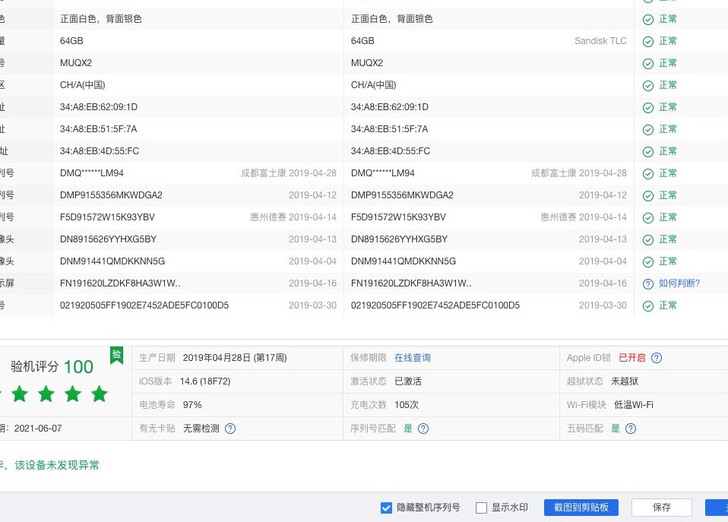Screen dimensions: 728x522
Task: Click the 生产日期 2019年04月28日 value
Action: tap(234, 358)
